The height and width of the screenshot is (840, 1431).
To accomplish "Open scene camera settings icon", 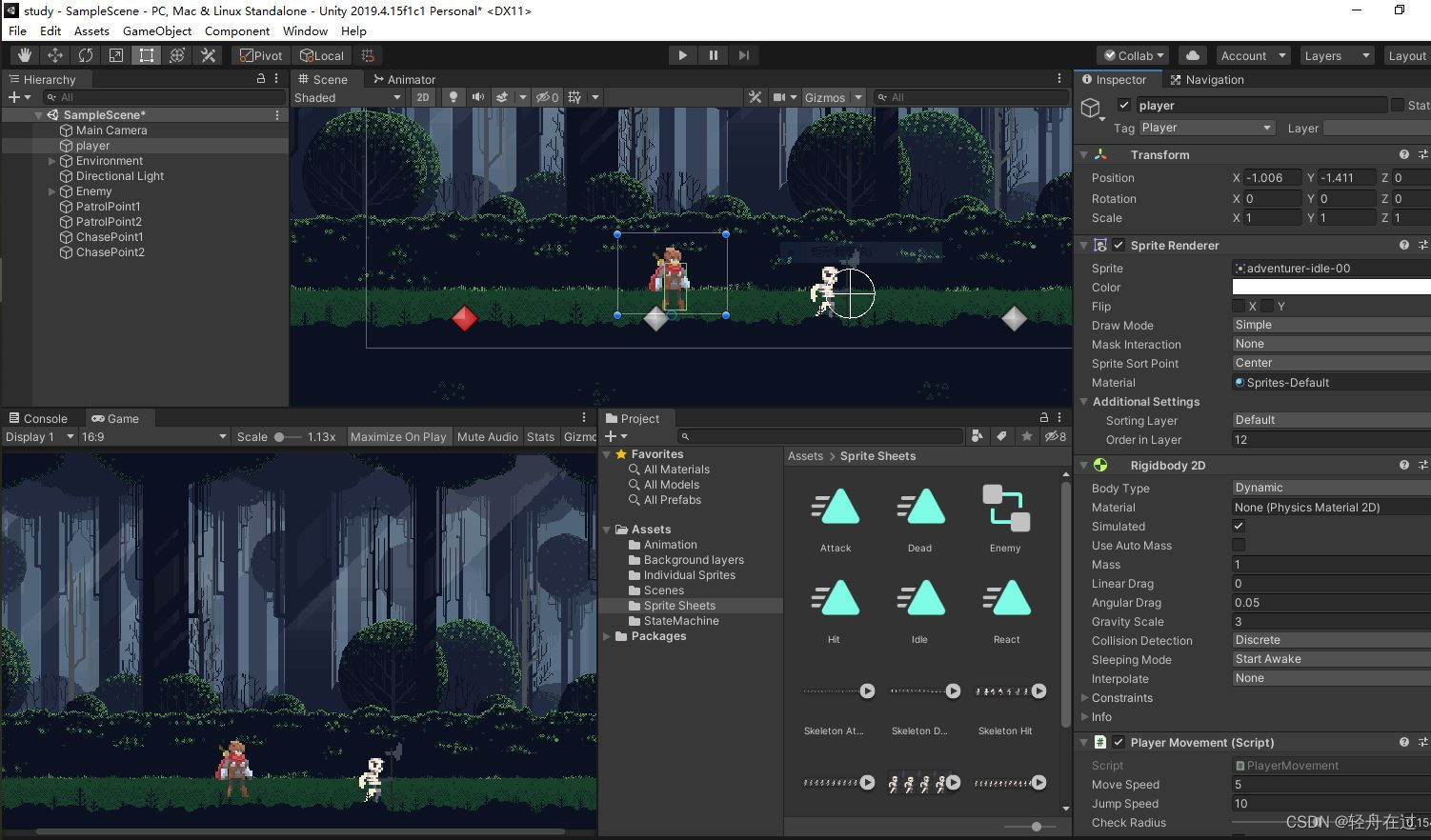I will pos(779,97).
